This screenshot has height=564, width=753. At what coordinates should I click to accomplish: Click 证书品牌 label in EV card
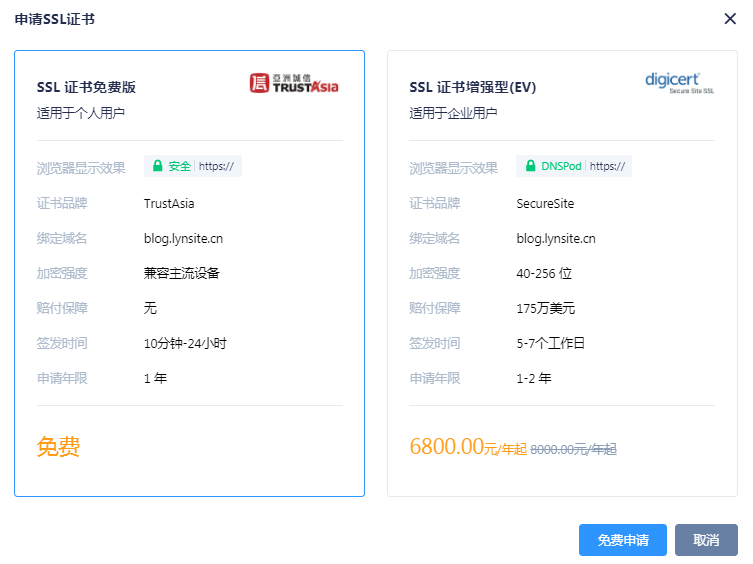(x=435, y=203)
